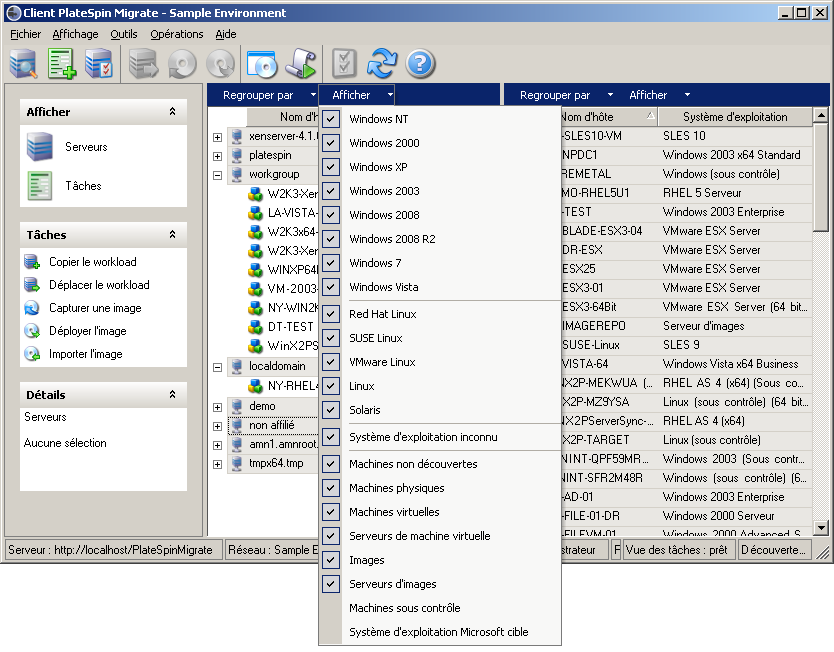834x652 pixels.
Task: Click the Capturer une image link
Action: tap(95, 308)
